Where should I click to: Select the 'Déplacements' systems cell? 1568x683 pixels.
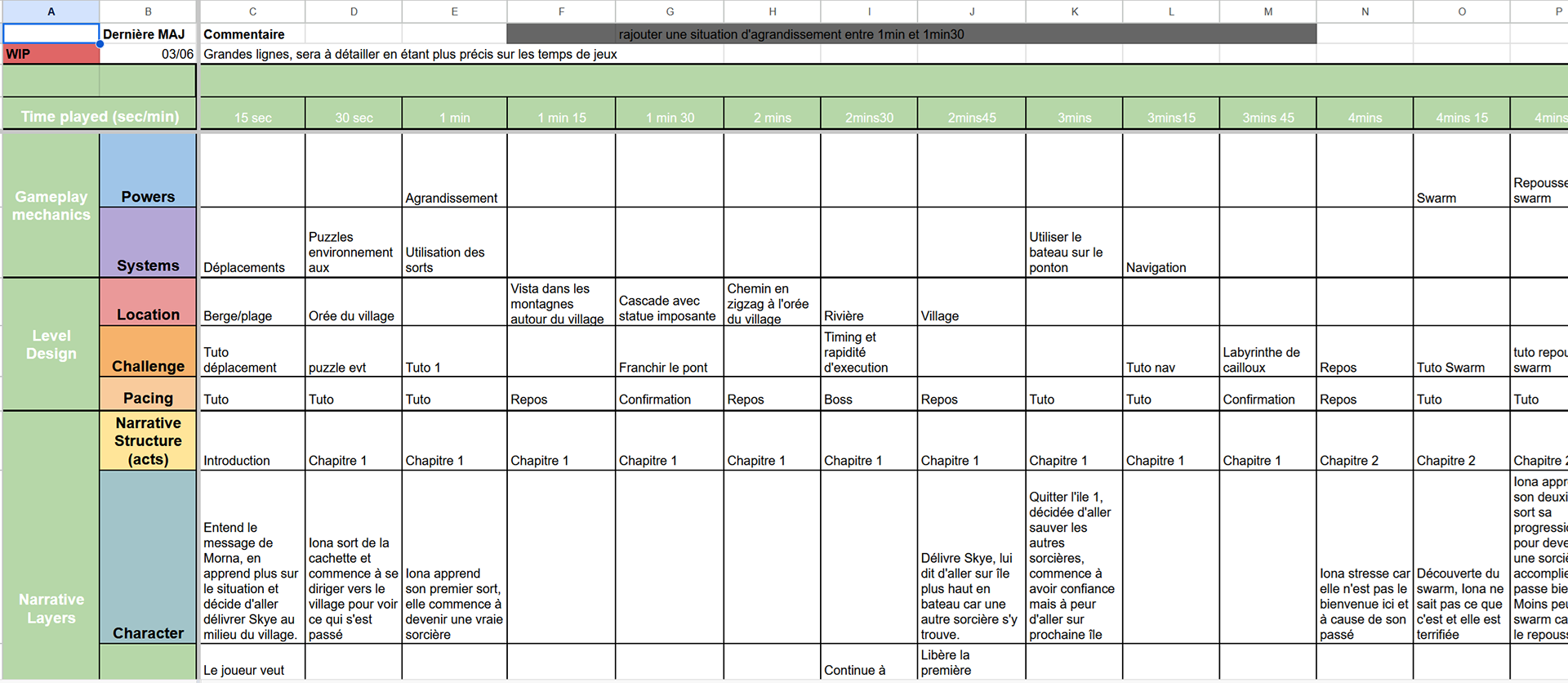(x=252, y=242)
